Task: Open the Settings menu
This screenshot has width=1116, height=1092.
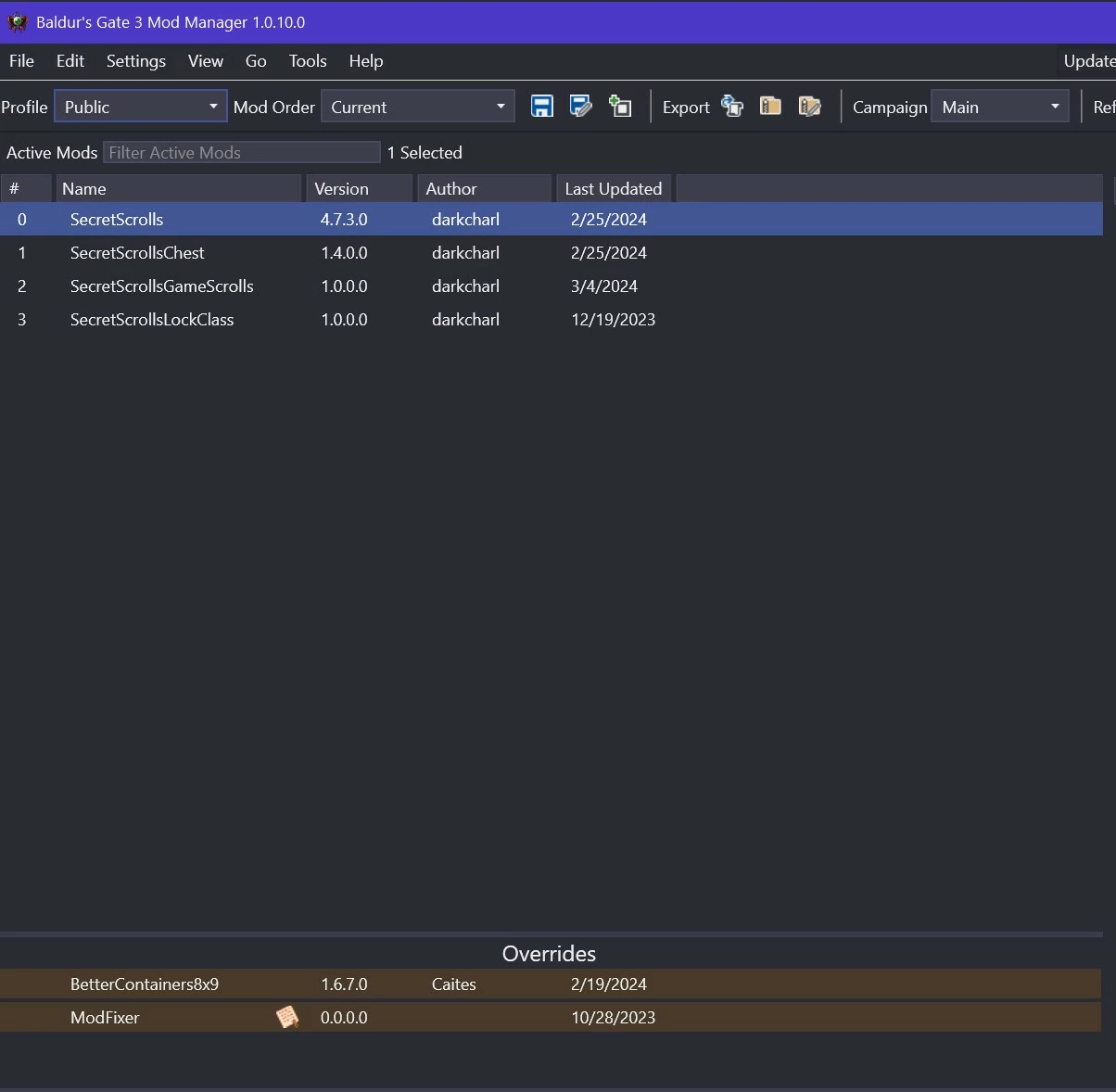Action: coord(136,61)
